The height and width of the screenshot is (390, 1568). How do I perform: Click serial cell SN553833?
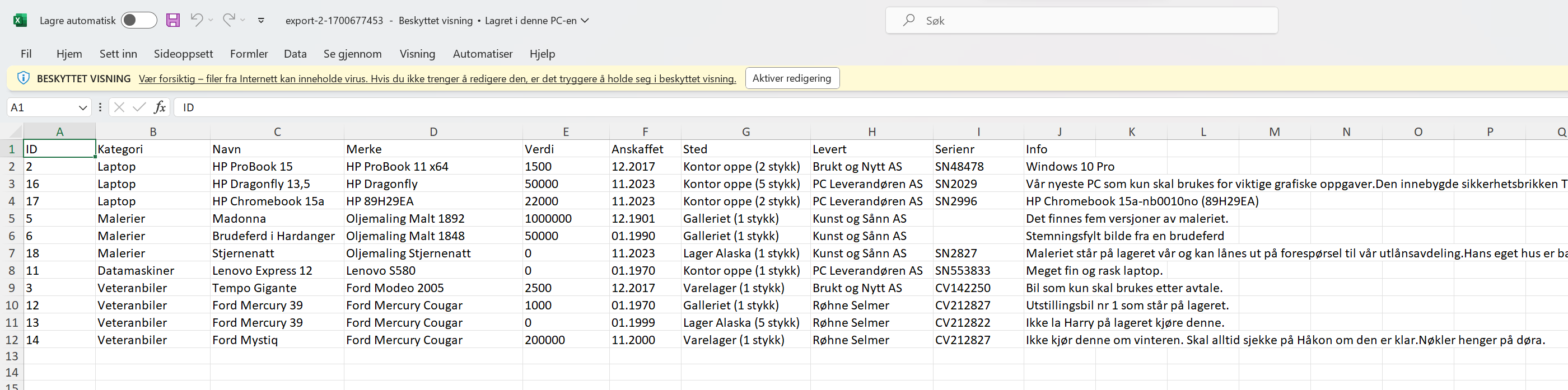(978, 271)
